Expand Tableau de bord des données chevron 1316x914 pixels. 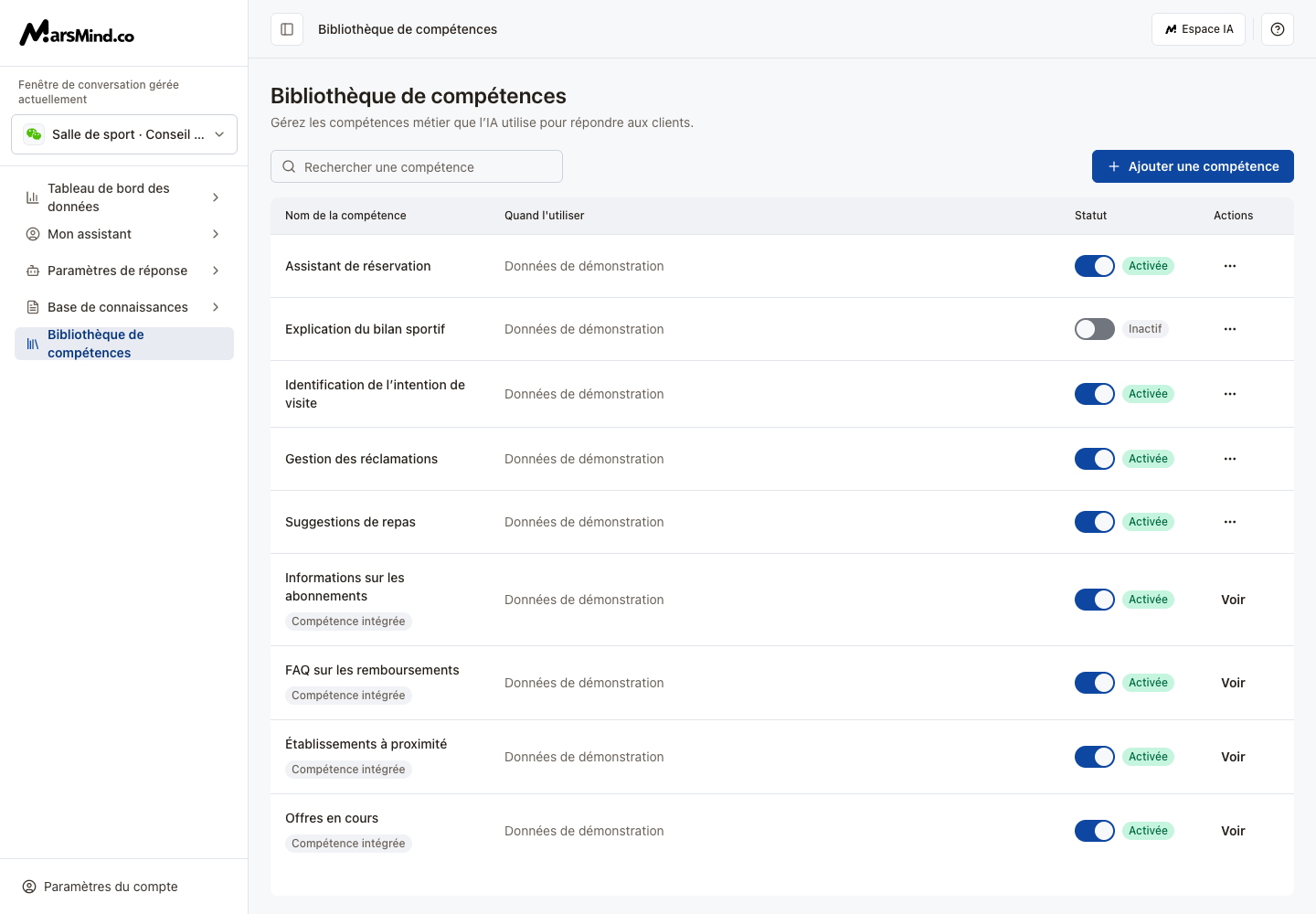tap(216, 197)
